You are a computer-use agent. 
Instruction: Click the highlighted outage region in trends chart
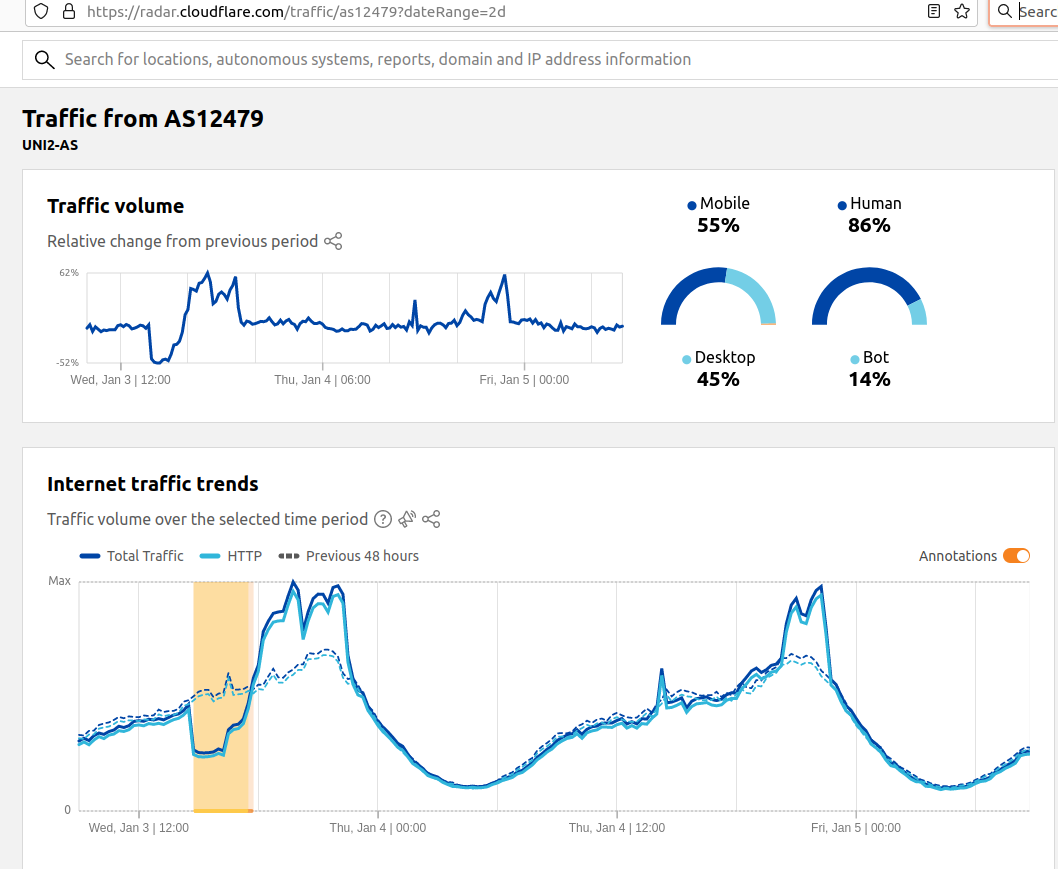pyautogui.click(x=223, y=695)
